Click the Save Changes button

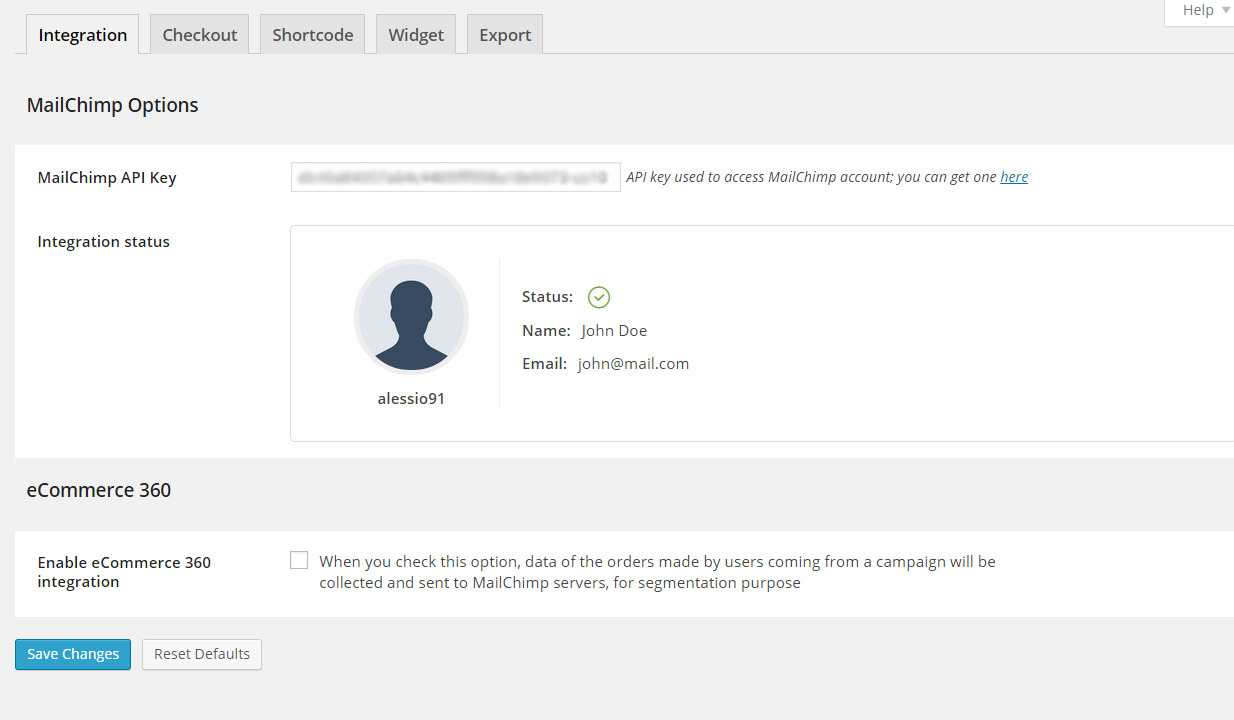tap(73, 654)
